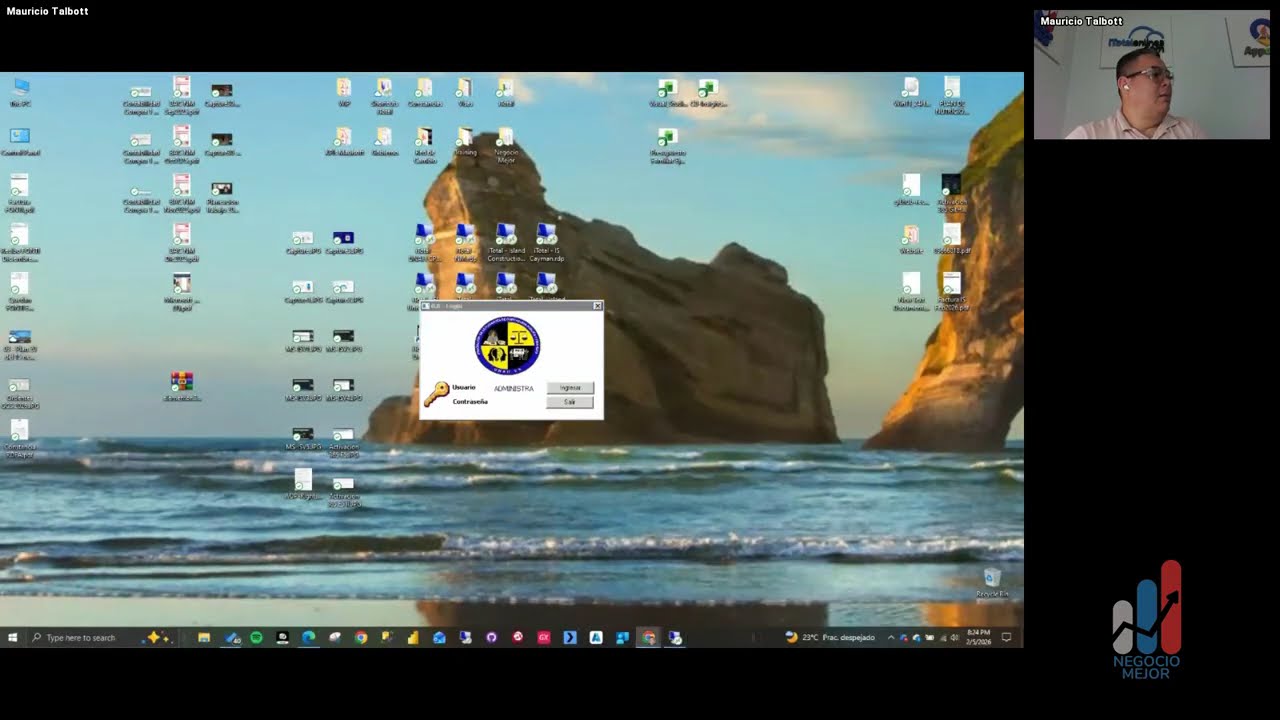Image resolution: width=1280 pixels, height=720 pixels.
Task: Click the circular crest logo in login dialog
Action: click(x=507, y=346)
